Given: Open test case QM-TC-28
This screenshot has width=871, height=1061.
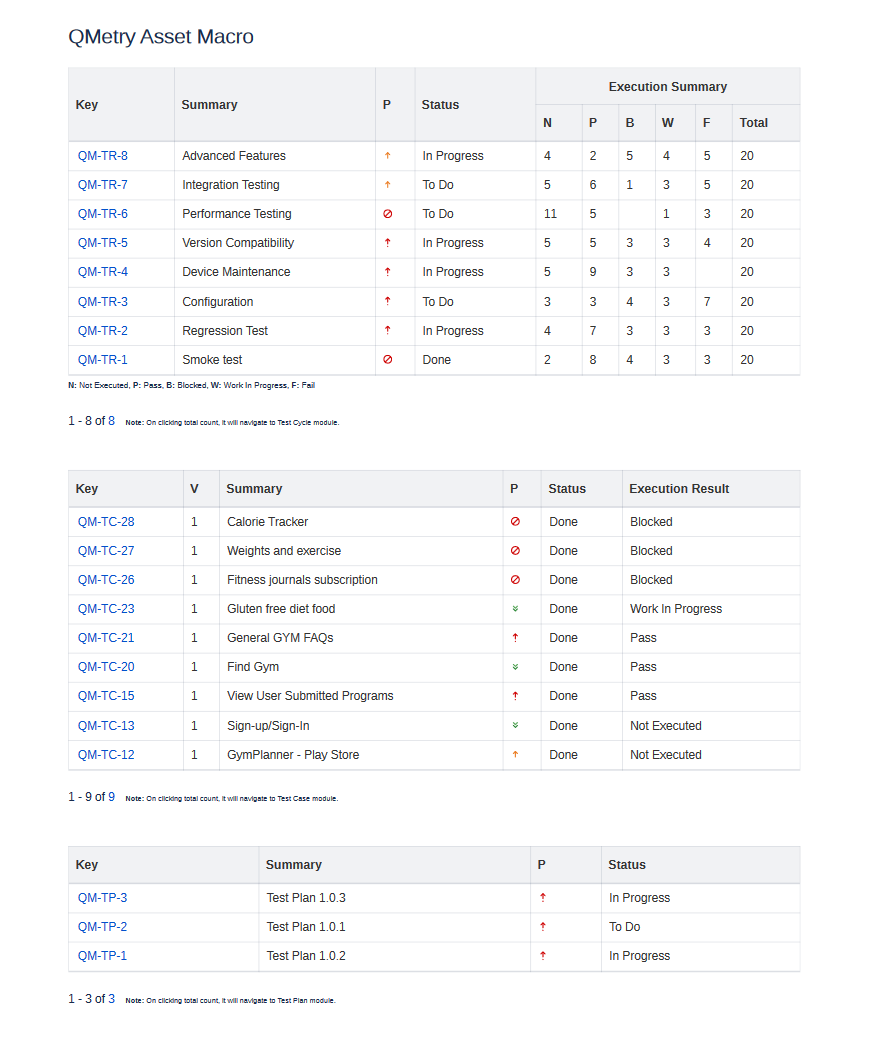Looking at the screenshot, I should pos(106,522).
